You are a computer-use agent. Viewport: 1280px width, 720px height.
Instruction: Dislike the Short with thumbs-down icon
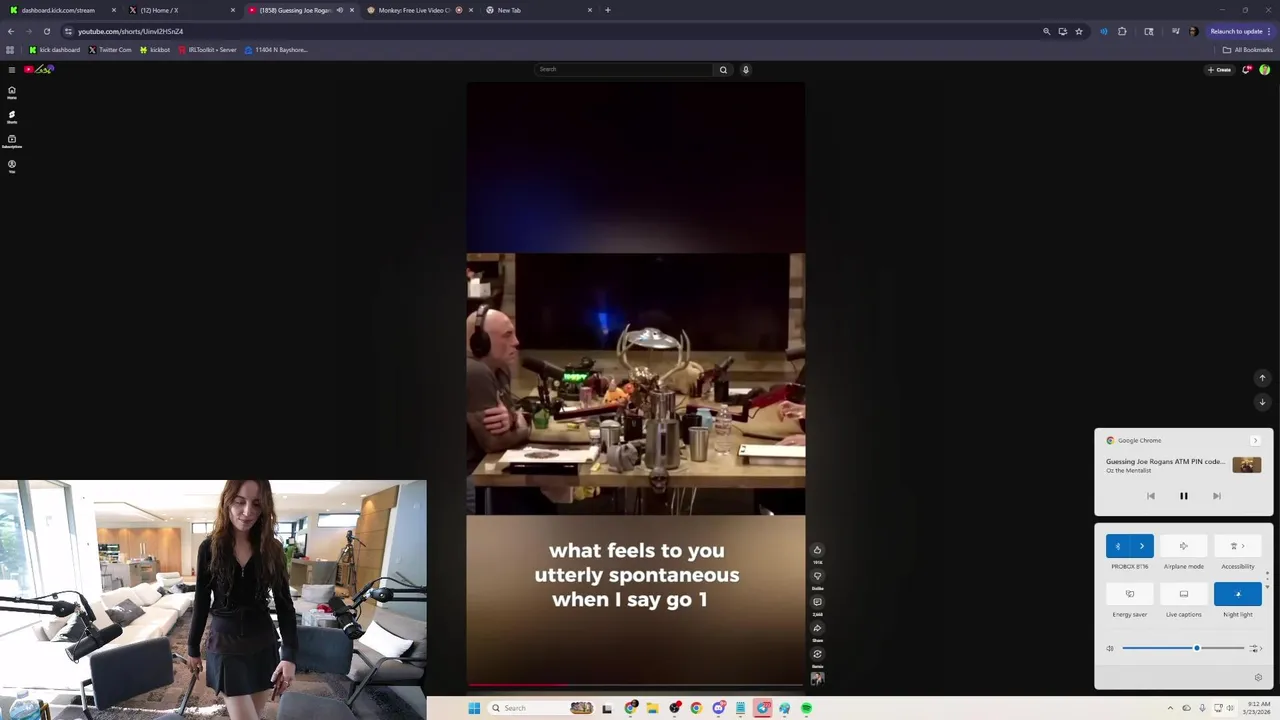point(817,576)
